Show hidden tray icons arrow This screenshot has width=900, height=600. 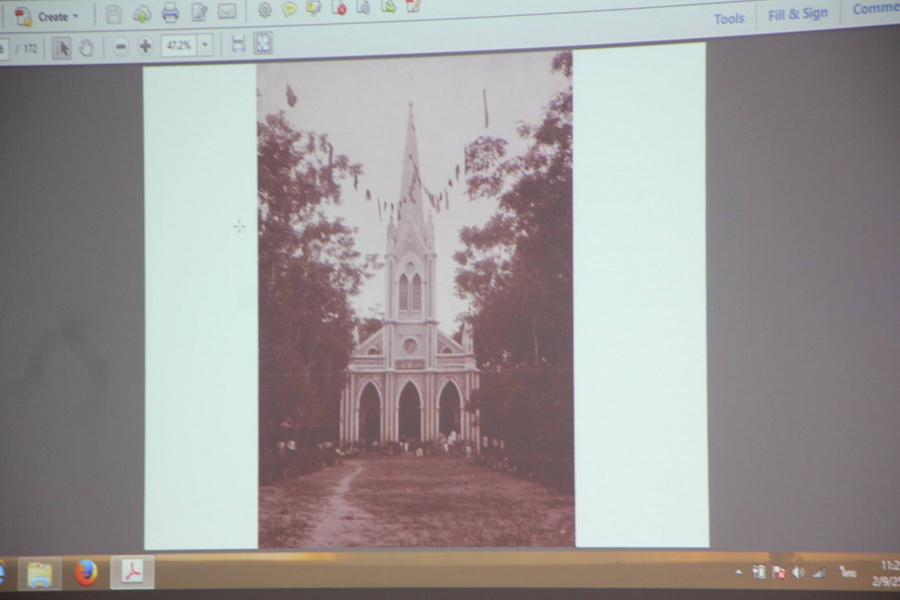tap(739, 572)
